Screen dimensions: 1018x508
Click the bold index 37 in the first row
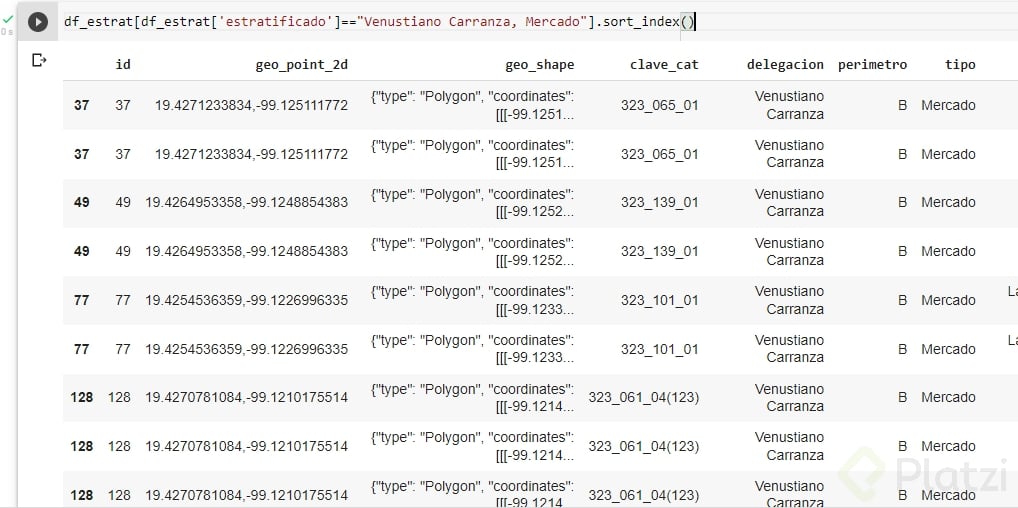tap(81, 105)
